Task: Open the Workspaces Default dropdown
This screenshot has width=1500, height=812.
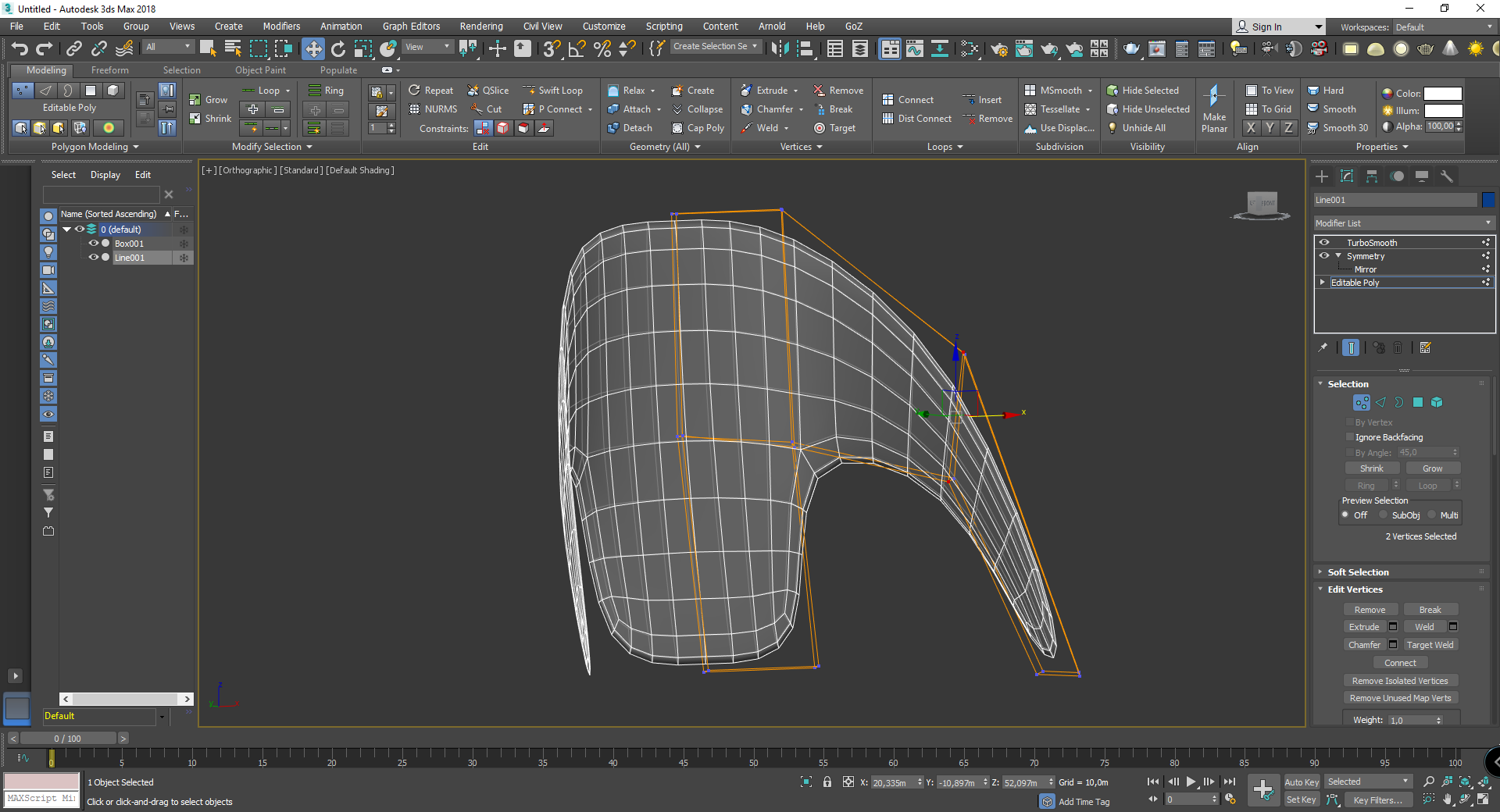Action: click(x=1444, y=27)
